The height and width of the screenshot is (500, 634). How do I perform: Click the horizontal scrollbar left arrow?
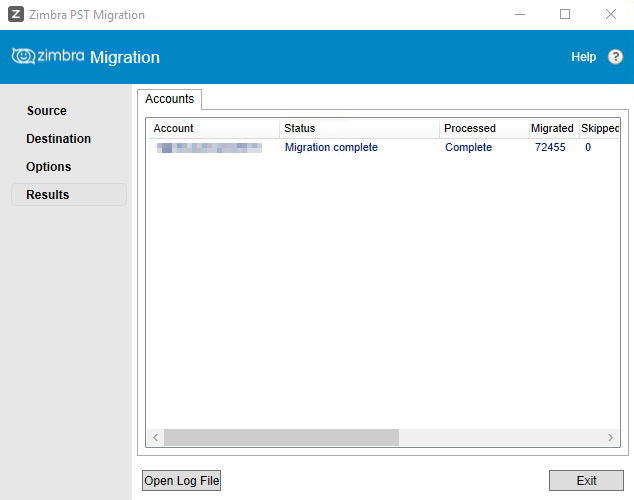tap(156, 437)
